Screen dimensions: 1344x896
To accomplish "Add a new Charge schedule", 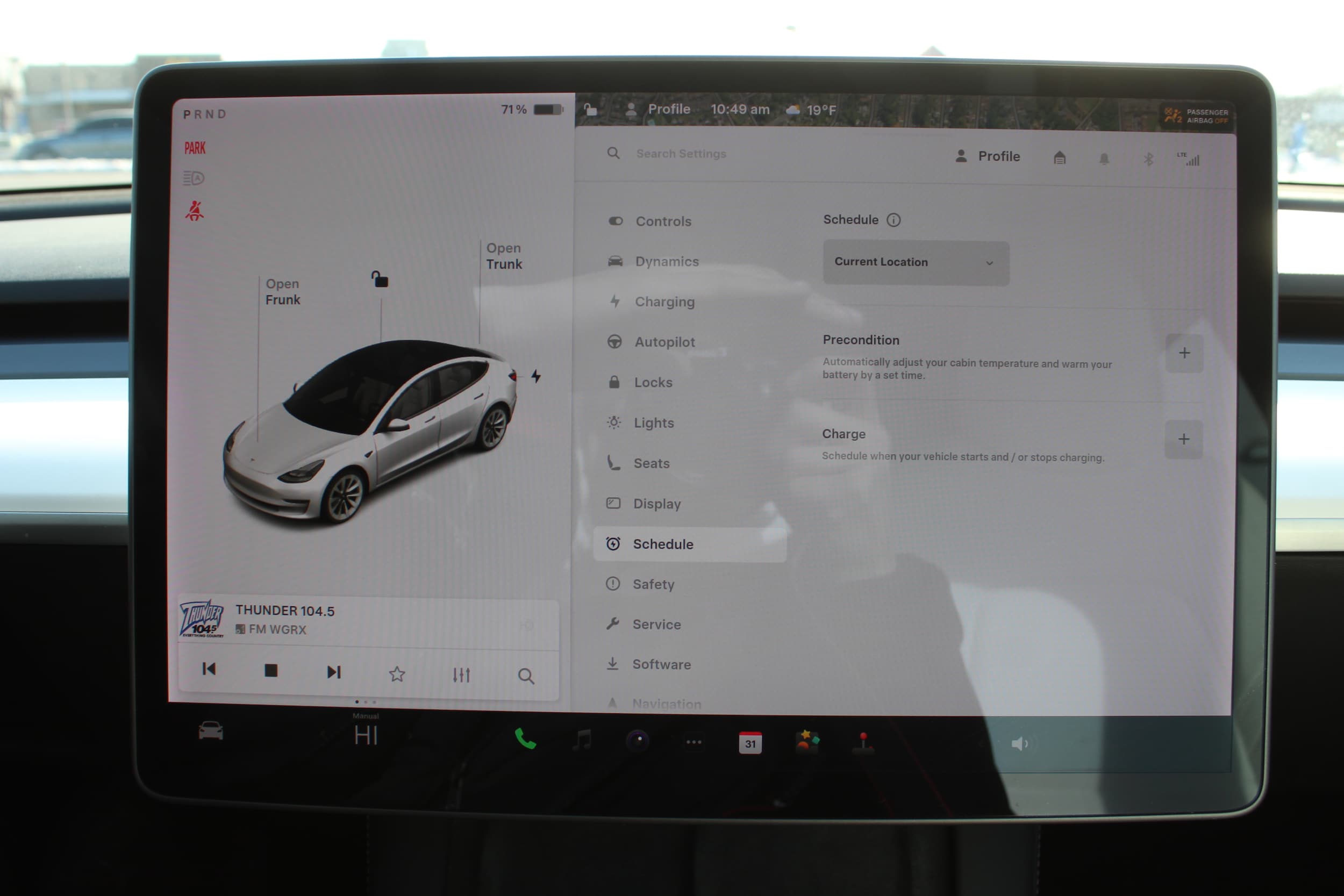I will pyautogui.click(x=1183, y=440).
